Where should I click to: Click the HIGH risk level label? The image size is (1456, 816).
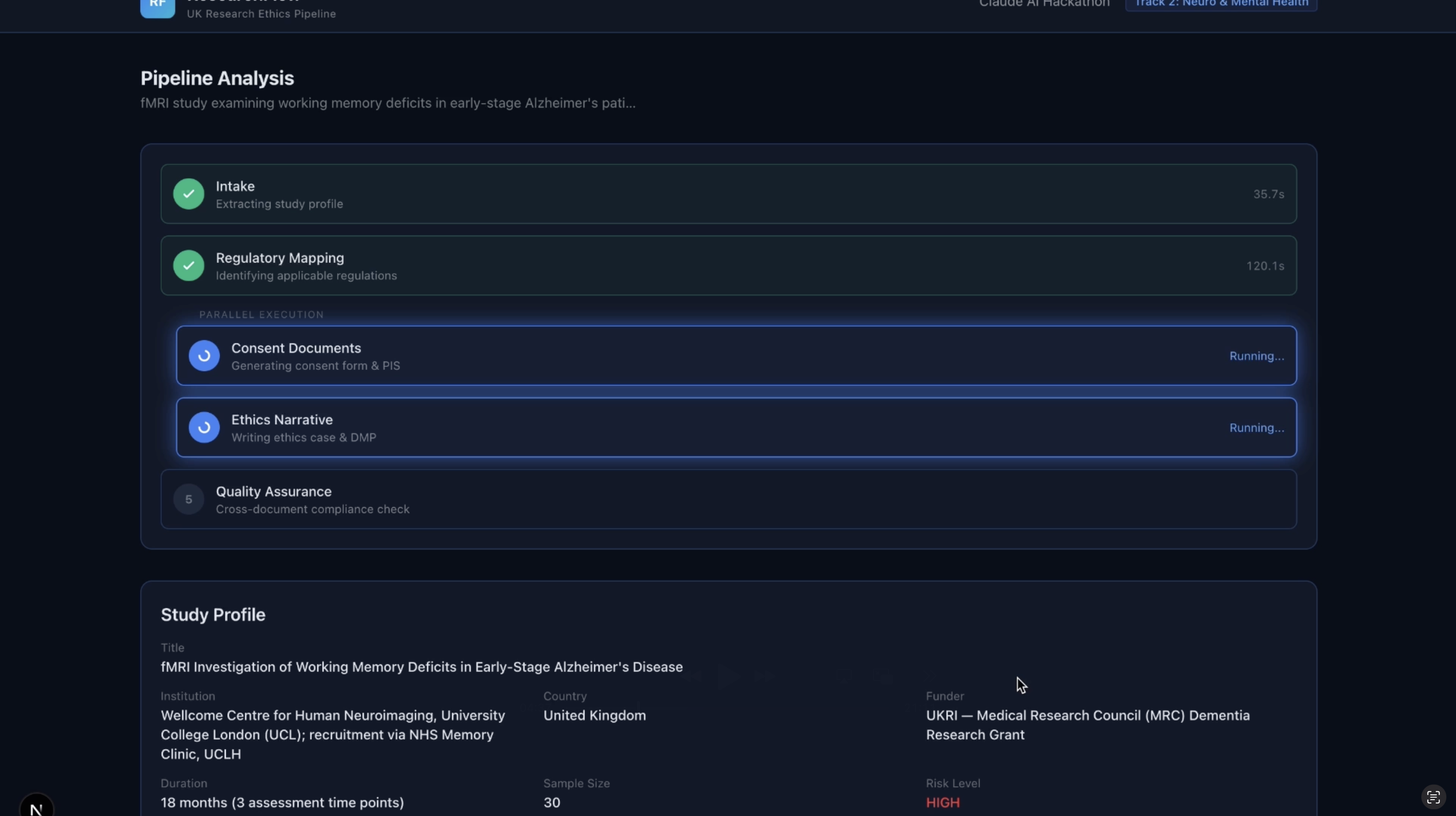click(942, 803)
